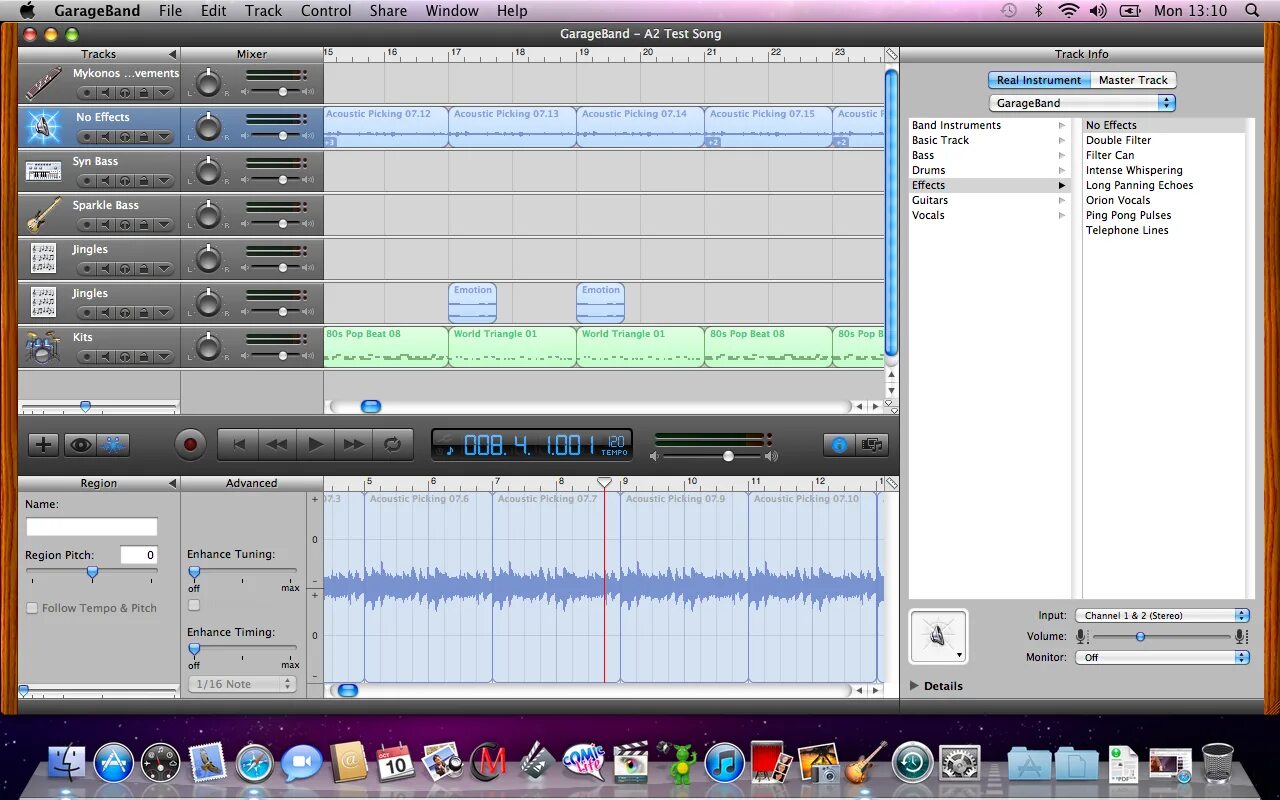
Task: Click the Region Name input field
Action: click(92, 527)
